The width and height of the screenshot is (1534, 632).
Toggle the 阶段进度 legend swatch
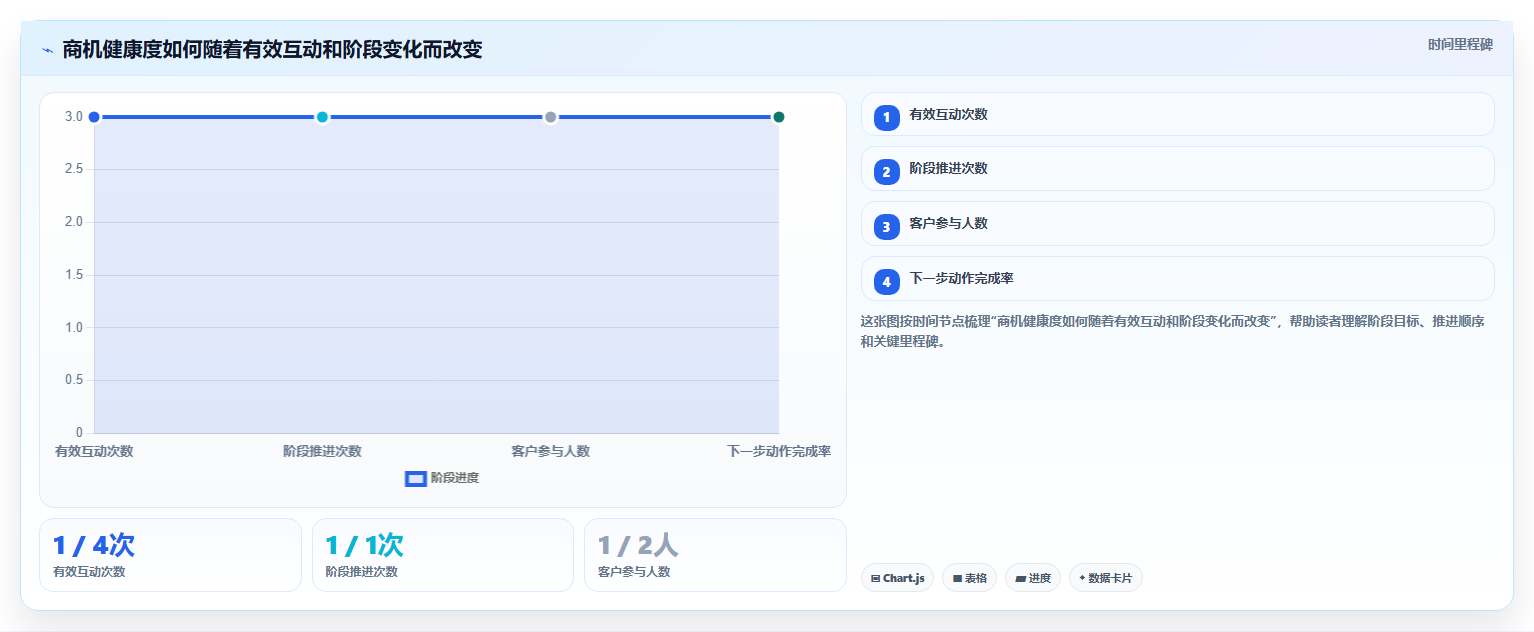pos(416,478)
